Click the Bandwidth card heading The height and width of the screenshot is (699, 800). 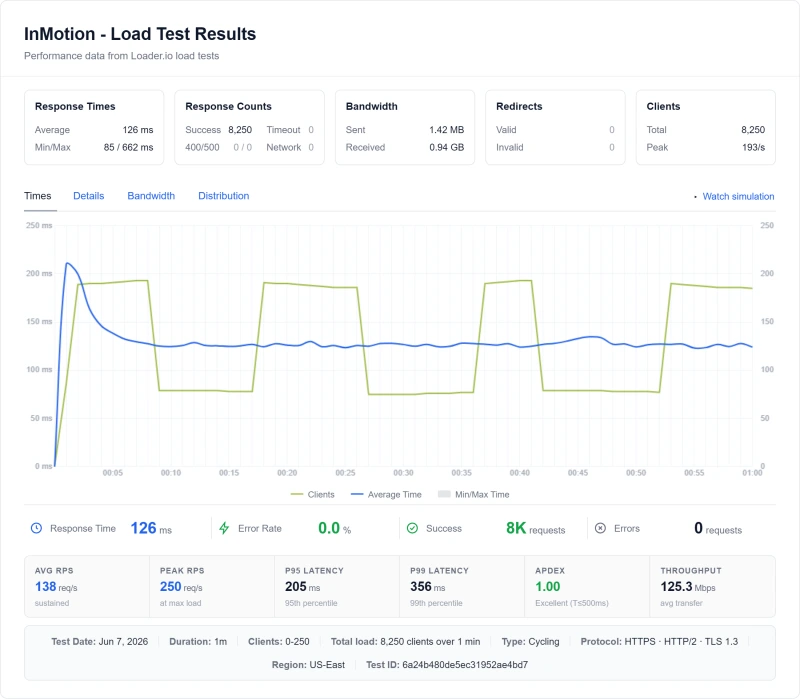click(371, 107)
